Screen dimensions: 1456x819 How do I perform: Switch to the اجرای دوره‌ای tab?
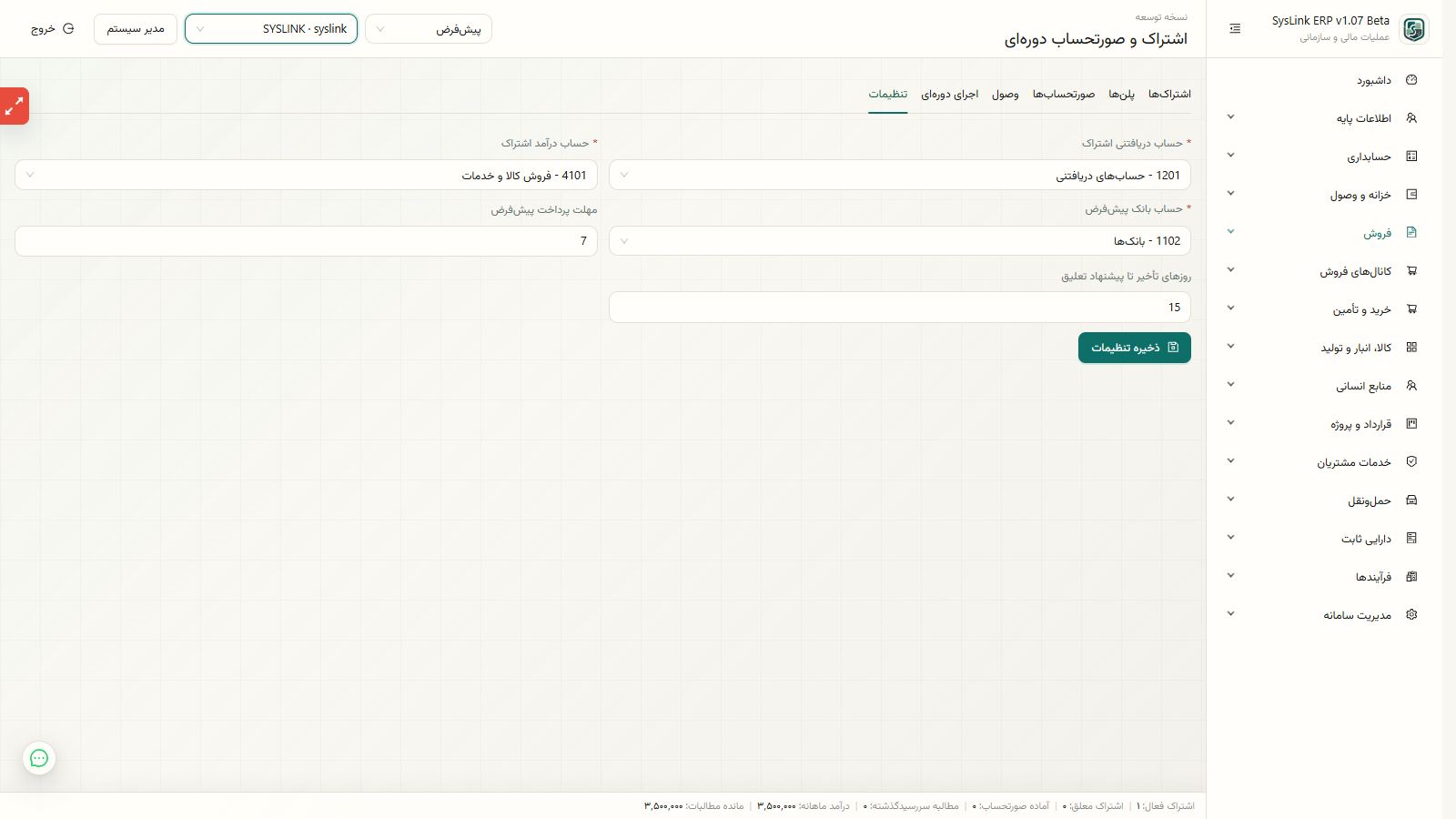pyautogui.click(x=949, y=94)
